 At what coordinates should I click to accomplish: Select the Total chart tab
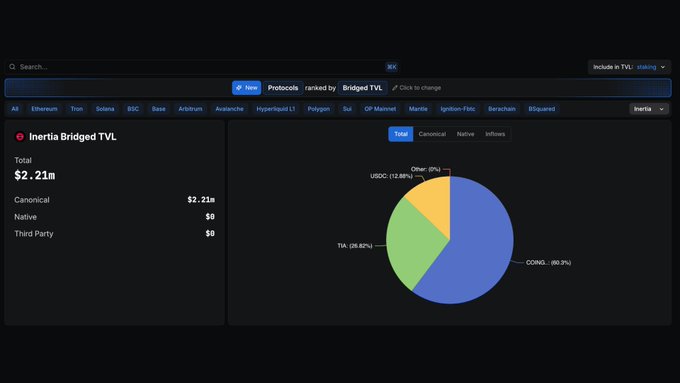401,134
